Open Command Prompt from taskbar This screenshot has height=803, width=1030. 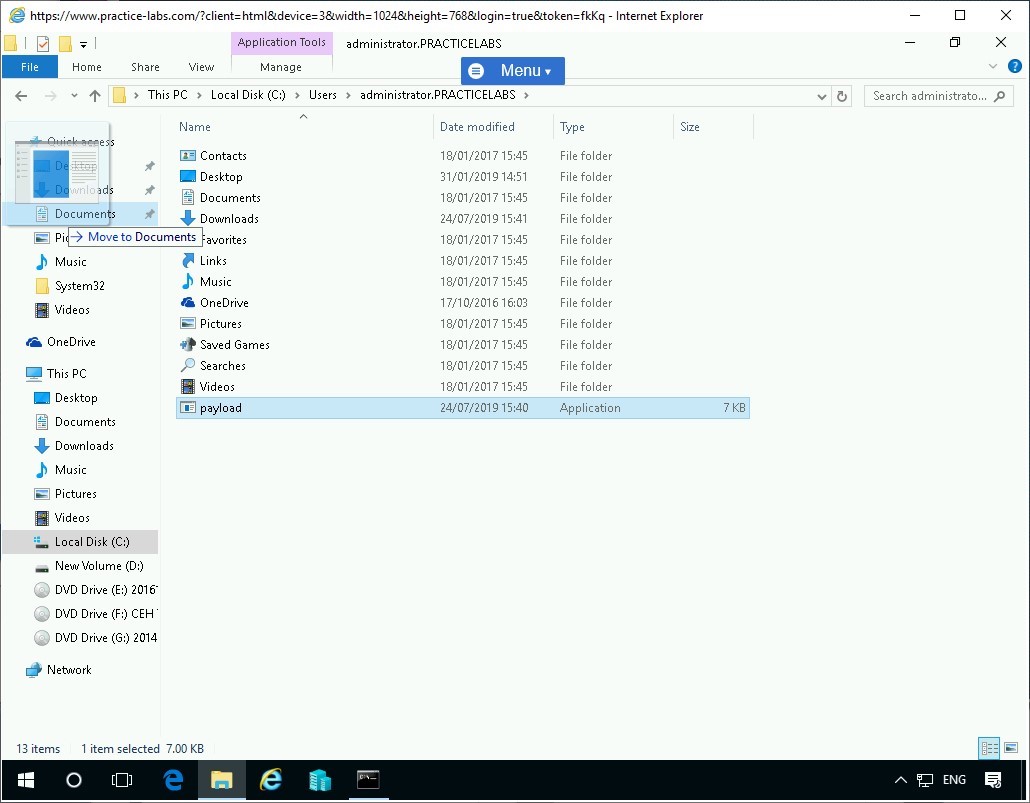368,780
